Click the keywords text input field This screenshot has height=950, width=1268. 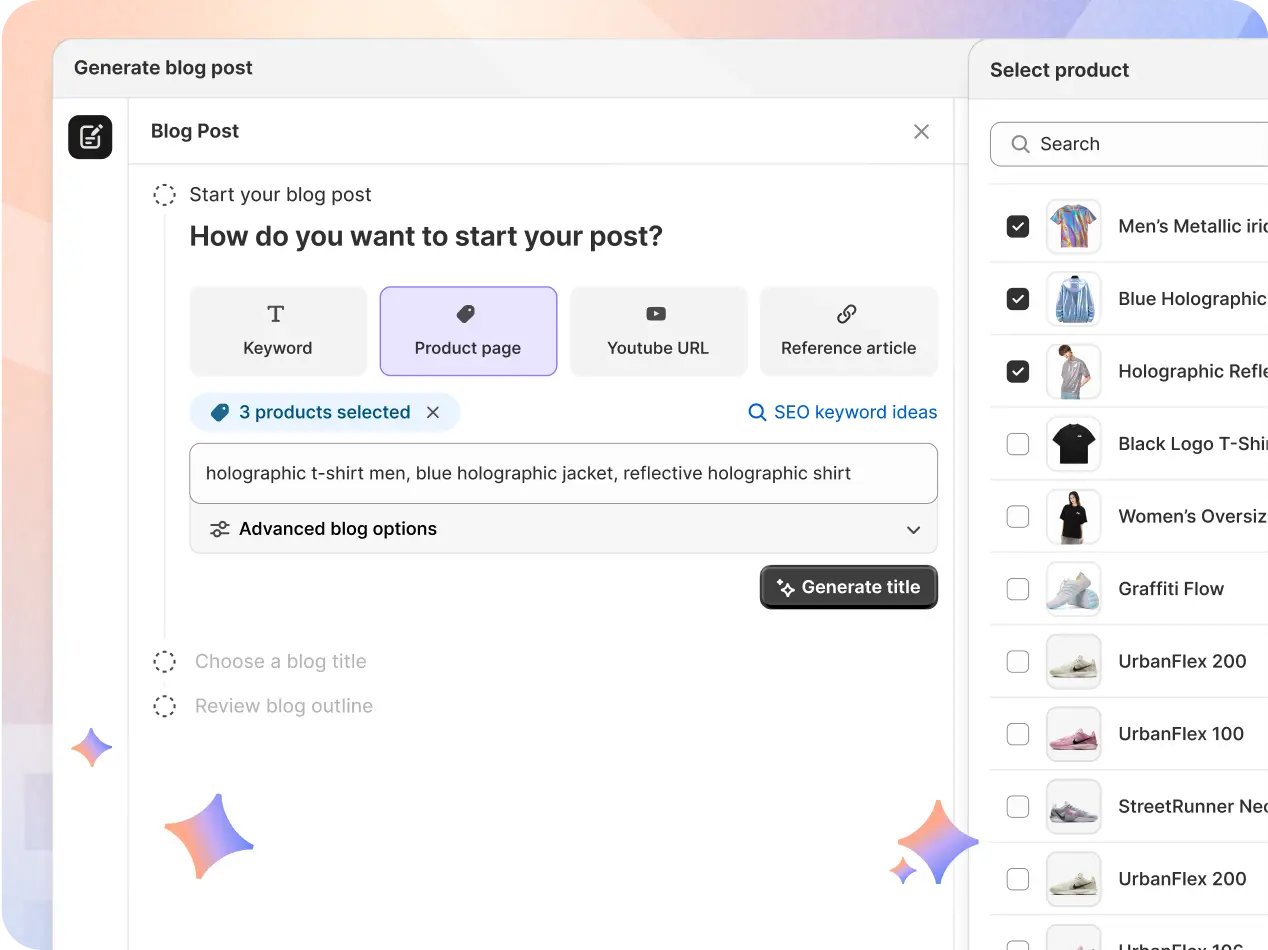pyautogui.click(x=563, y=473)
